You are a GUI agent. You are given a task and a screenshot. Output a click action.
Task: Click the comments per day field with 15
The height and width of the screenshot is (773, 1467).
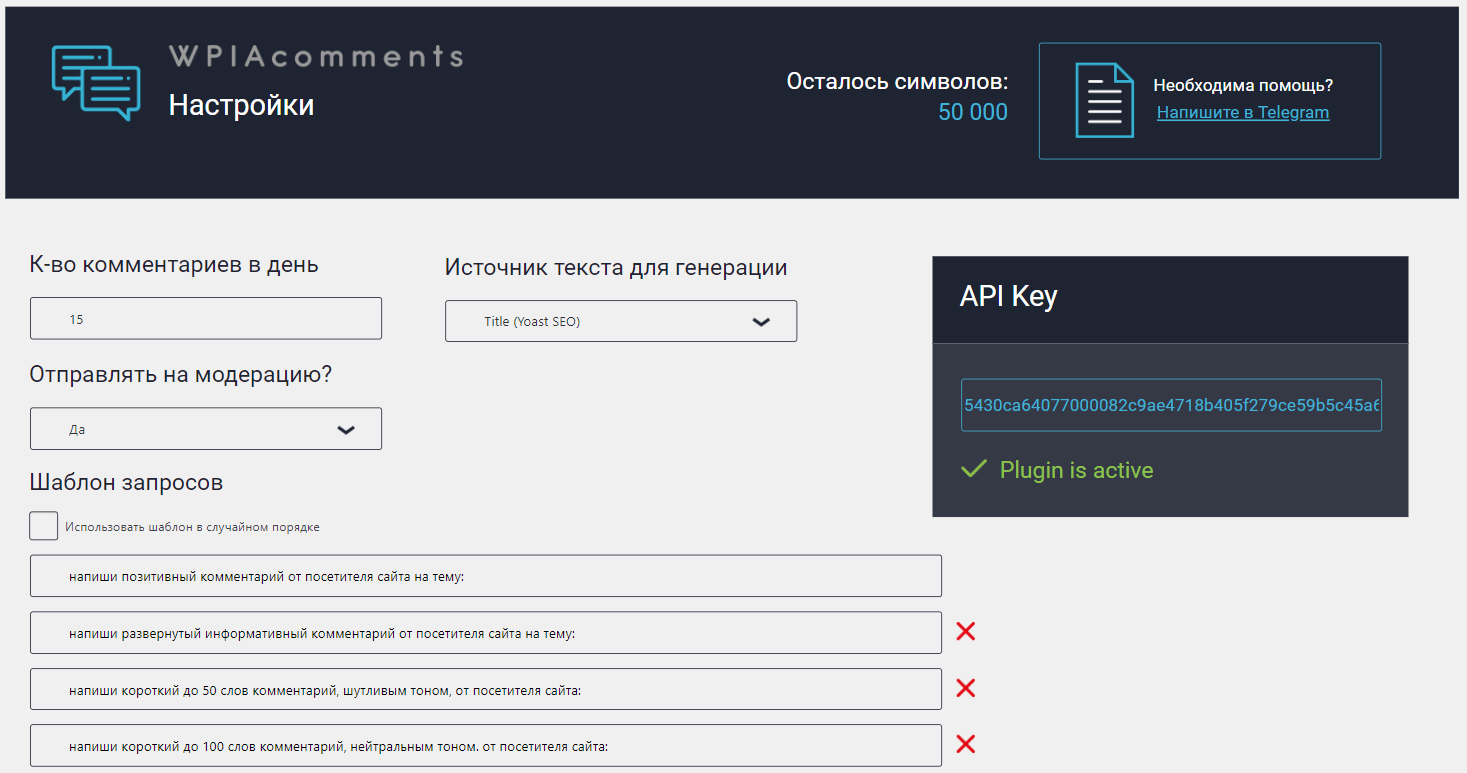tap(206, 318)
